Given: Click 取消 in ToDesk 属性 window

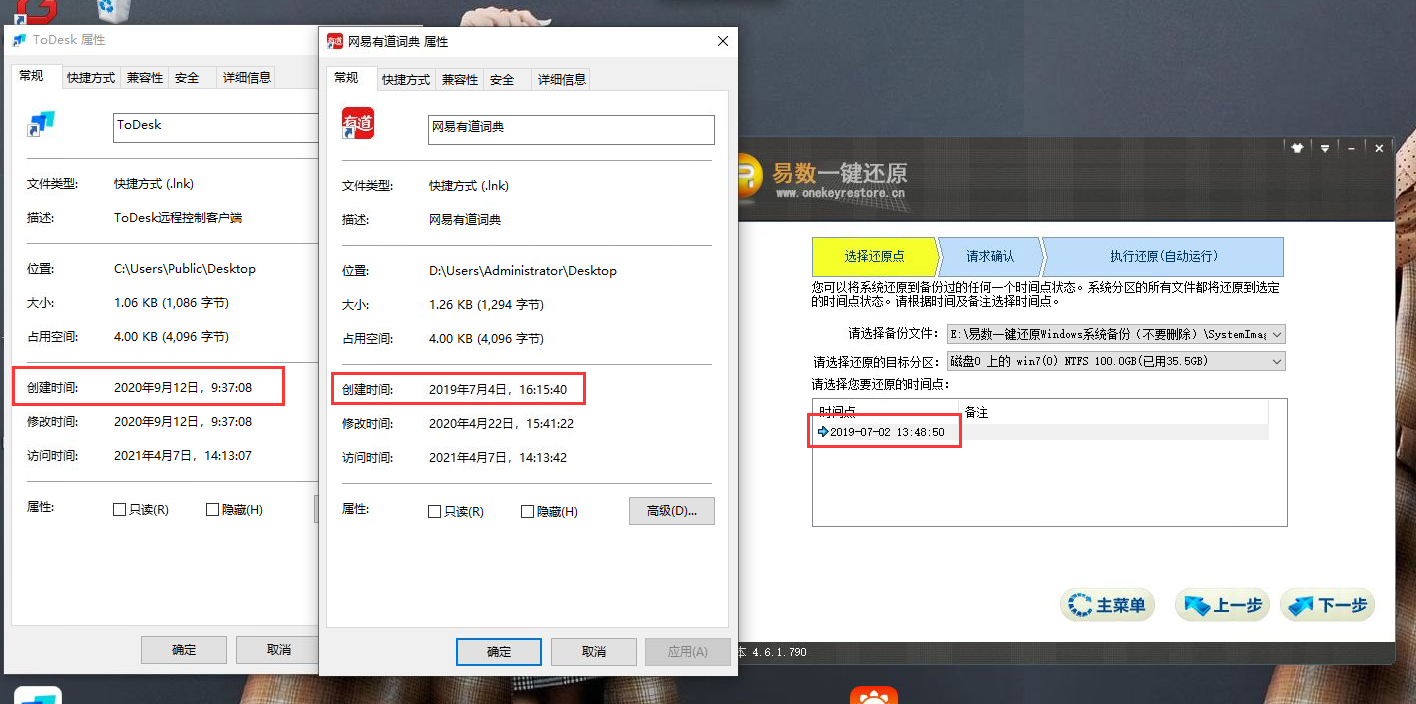Looking at the screenshot, I should 279,650.
